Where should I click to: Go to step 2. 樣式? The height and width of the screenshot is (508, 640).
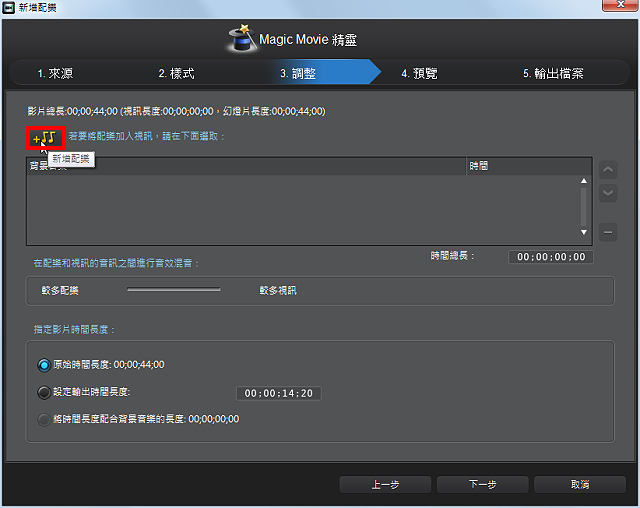click(176, 73)
